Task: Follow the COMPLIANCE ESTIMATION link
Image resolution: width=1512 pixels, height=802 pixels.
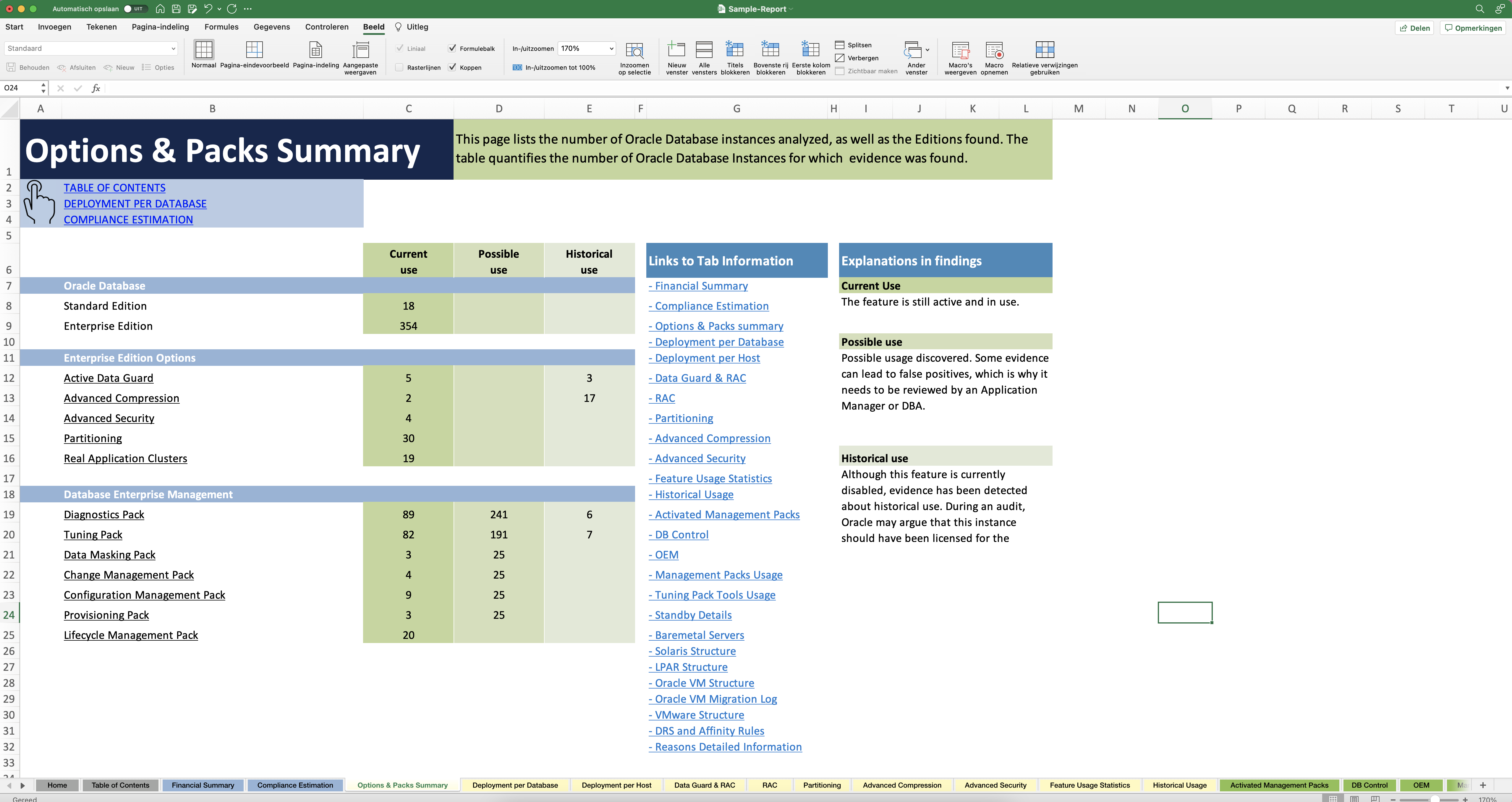Action: [128, 220]
